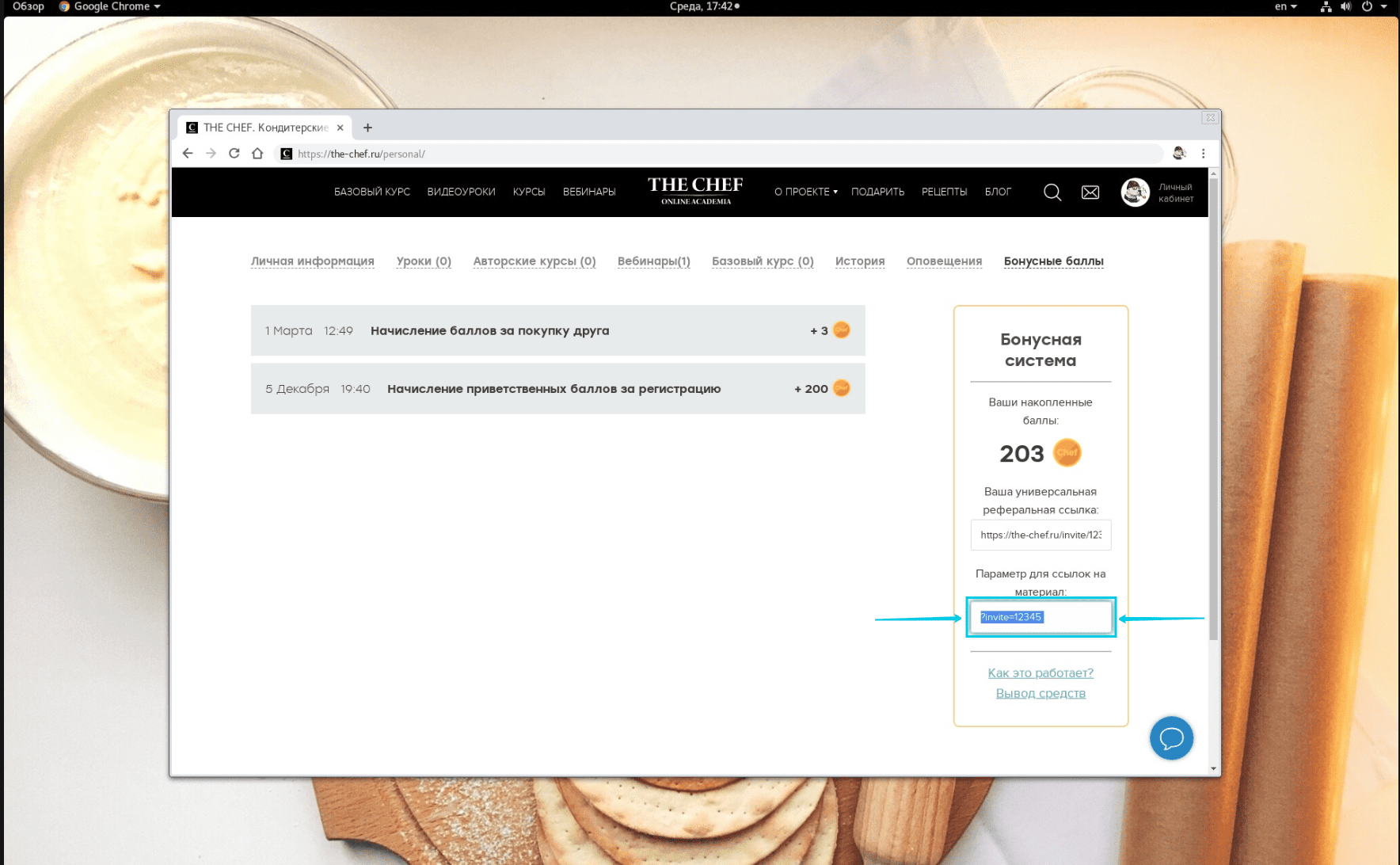Image resolution: width=1400 pixels, height=865 pixels.
Task: Switch to the Авторские курсы (0) tab
Action: (x=535, y=261)
